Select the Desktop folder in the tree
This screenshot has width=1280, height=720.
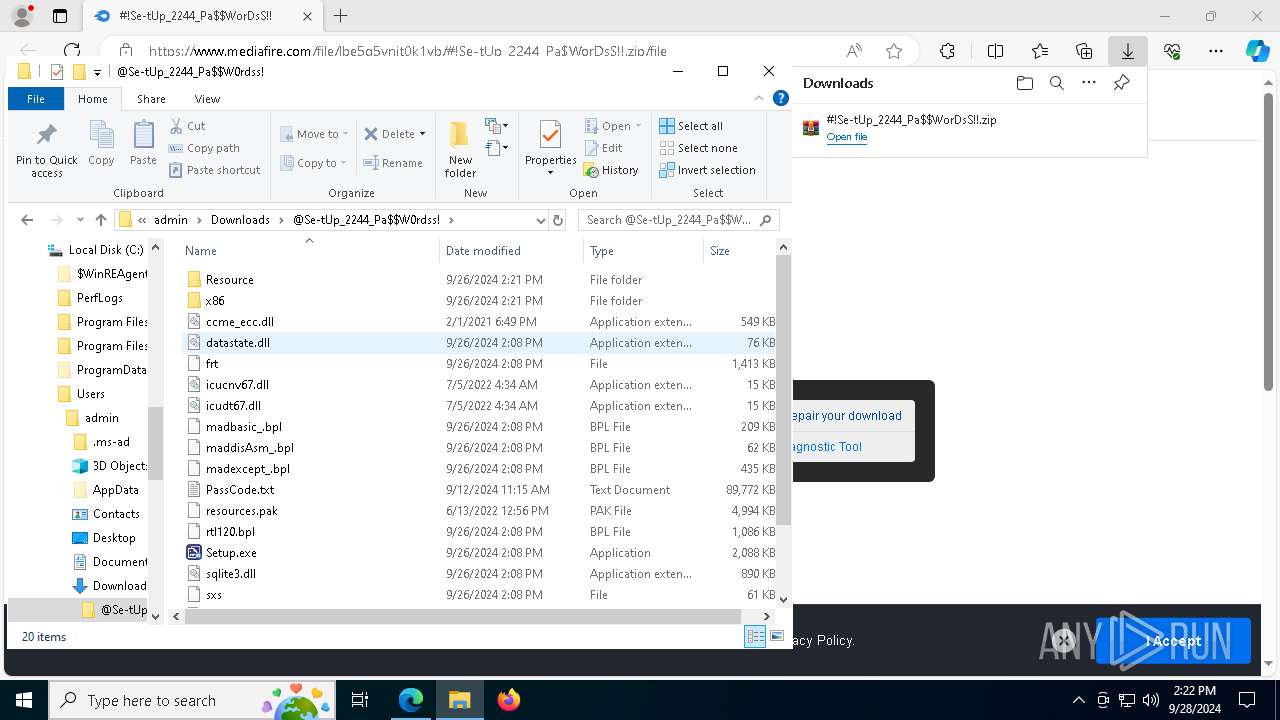click(114, 538)
